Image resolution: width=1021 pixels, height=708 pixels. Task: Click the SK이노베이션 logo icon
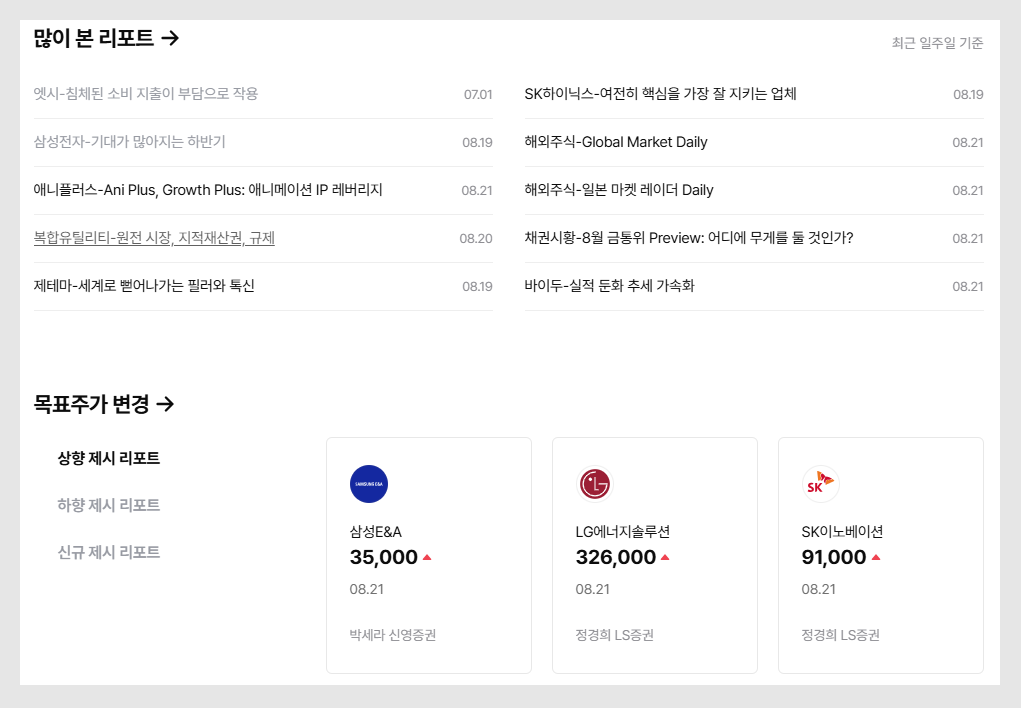[820, 484]
